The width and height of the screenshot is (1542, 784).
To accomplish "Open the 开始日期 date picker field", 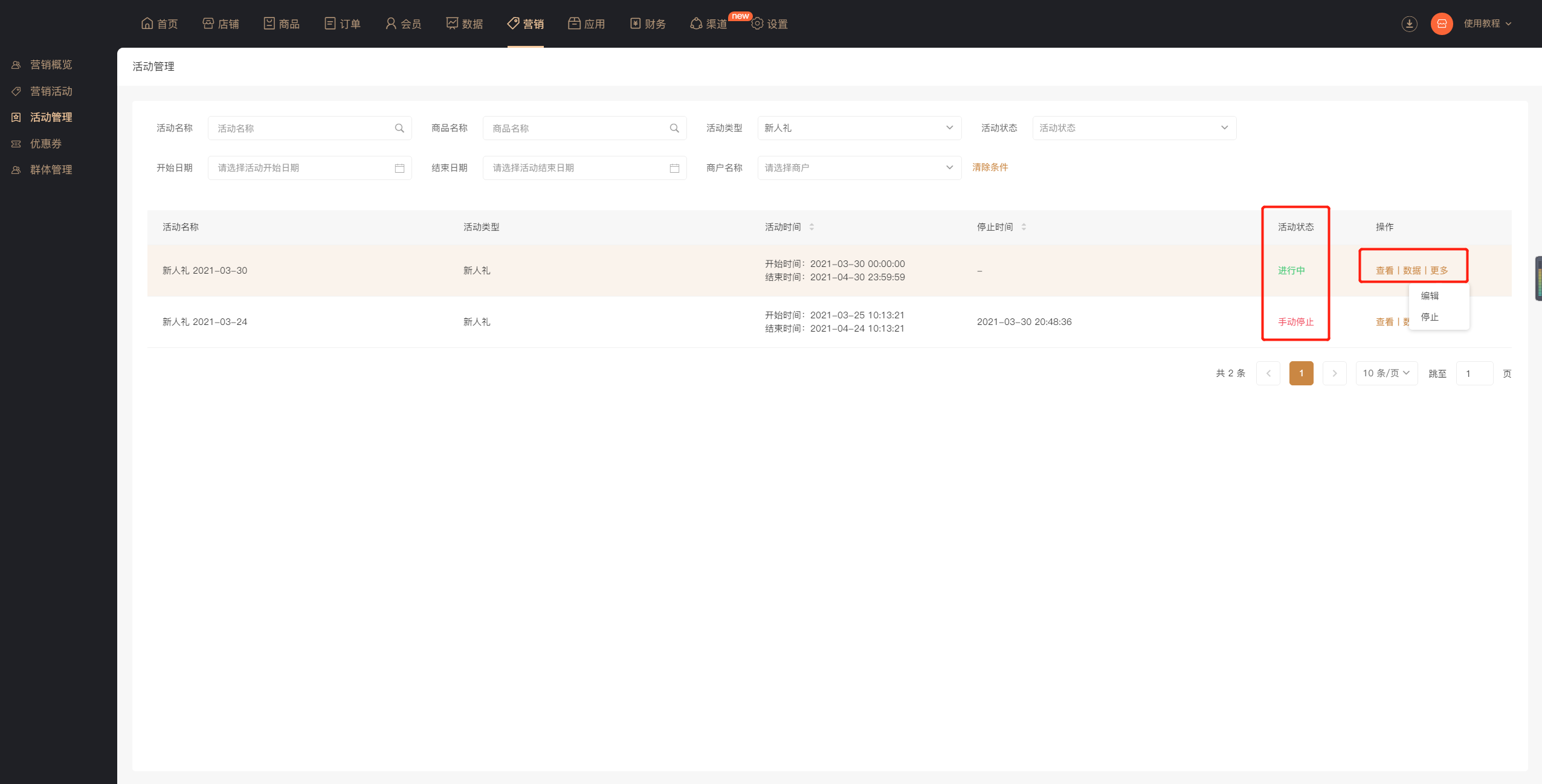I will 309,168.
